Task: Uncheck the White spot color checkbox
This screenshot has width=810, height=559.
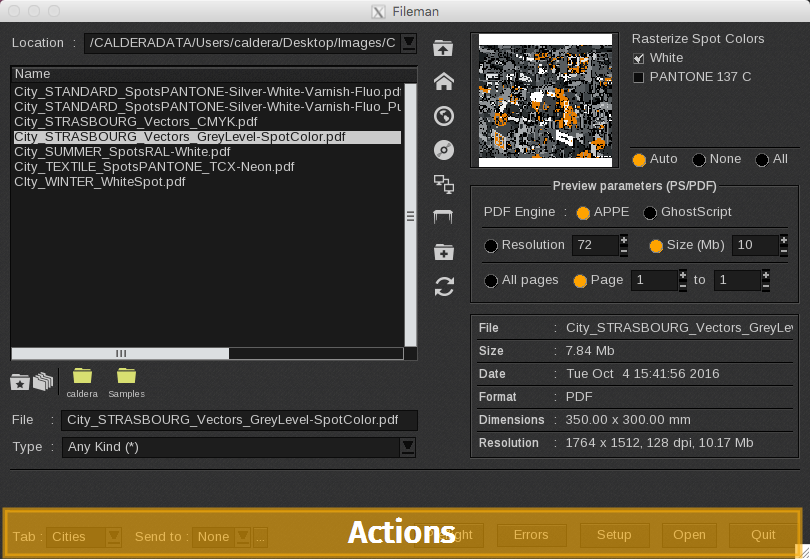Action: 639,58
